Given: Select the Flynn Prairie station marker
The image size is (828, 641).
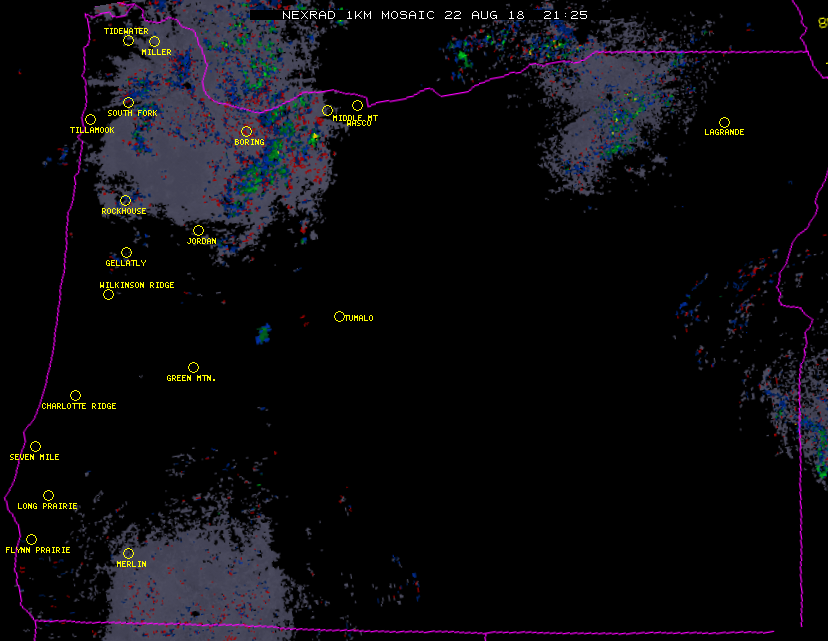Looking at the screenshot, I should [x=31, y=539].
